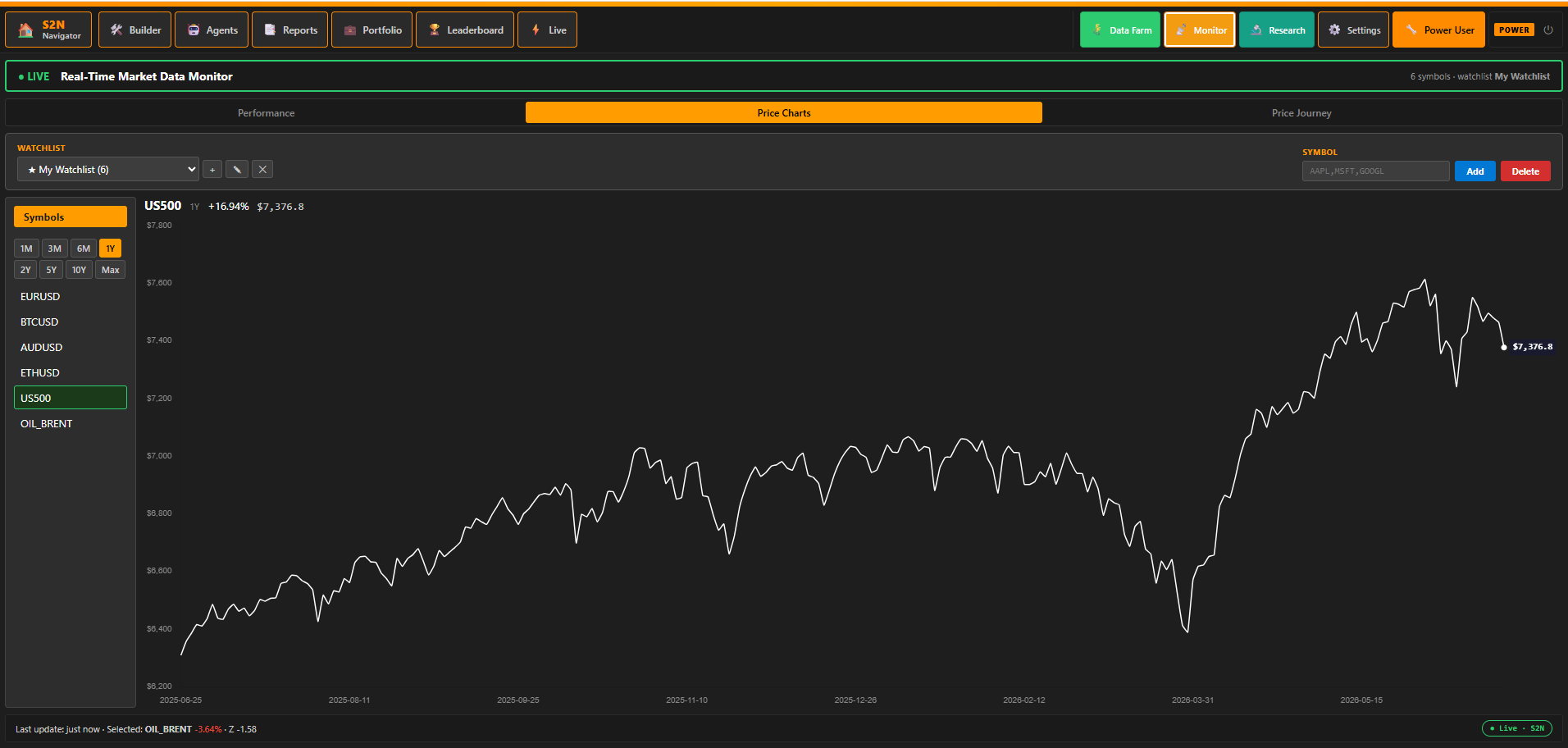Click the Power User button
Image resolution: width=1568 pixels, height=748 pixels.
point(1438,30)
